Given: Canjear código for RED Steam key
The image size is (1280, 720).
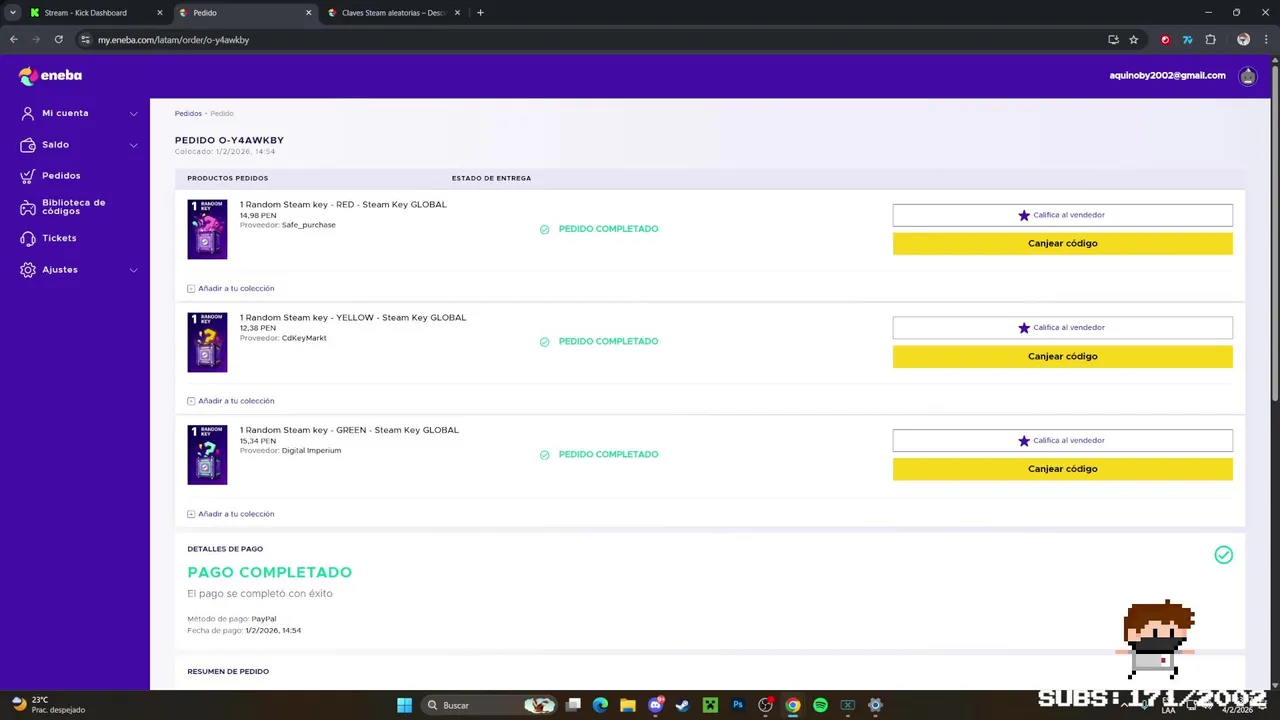Looking at the screenshot, I should 1062,244.
